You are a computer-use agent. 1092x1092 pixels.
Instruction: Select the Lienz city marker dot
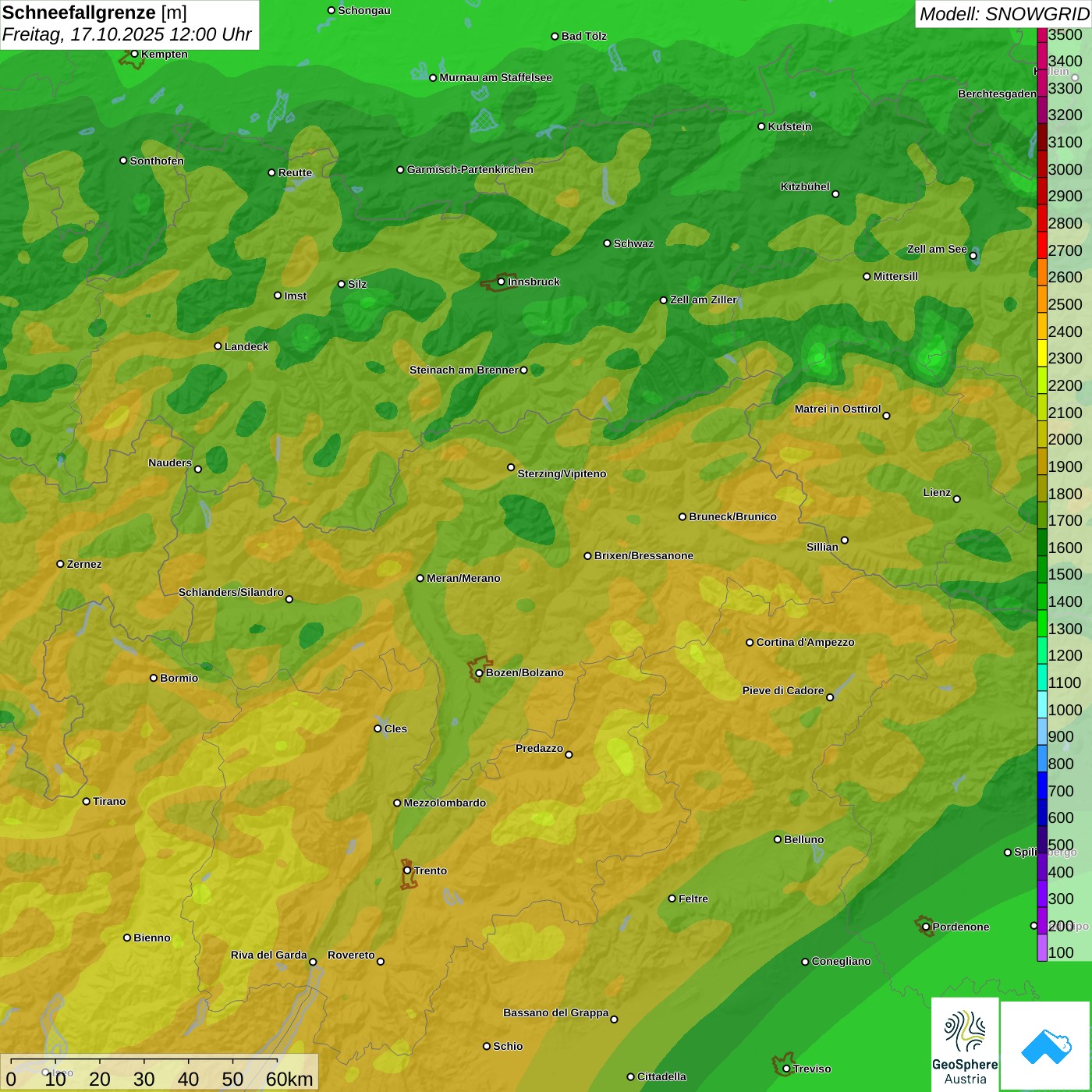click(957, 499)
